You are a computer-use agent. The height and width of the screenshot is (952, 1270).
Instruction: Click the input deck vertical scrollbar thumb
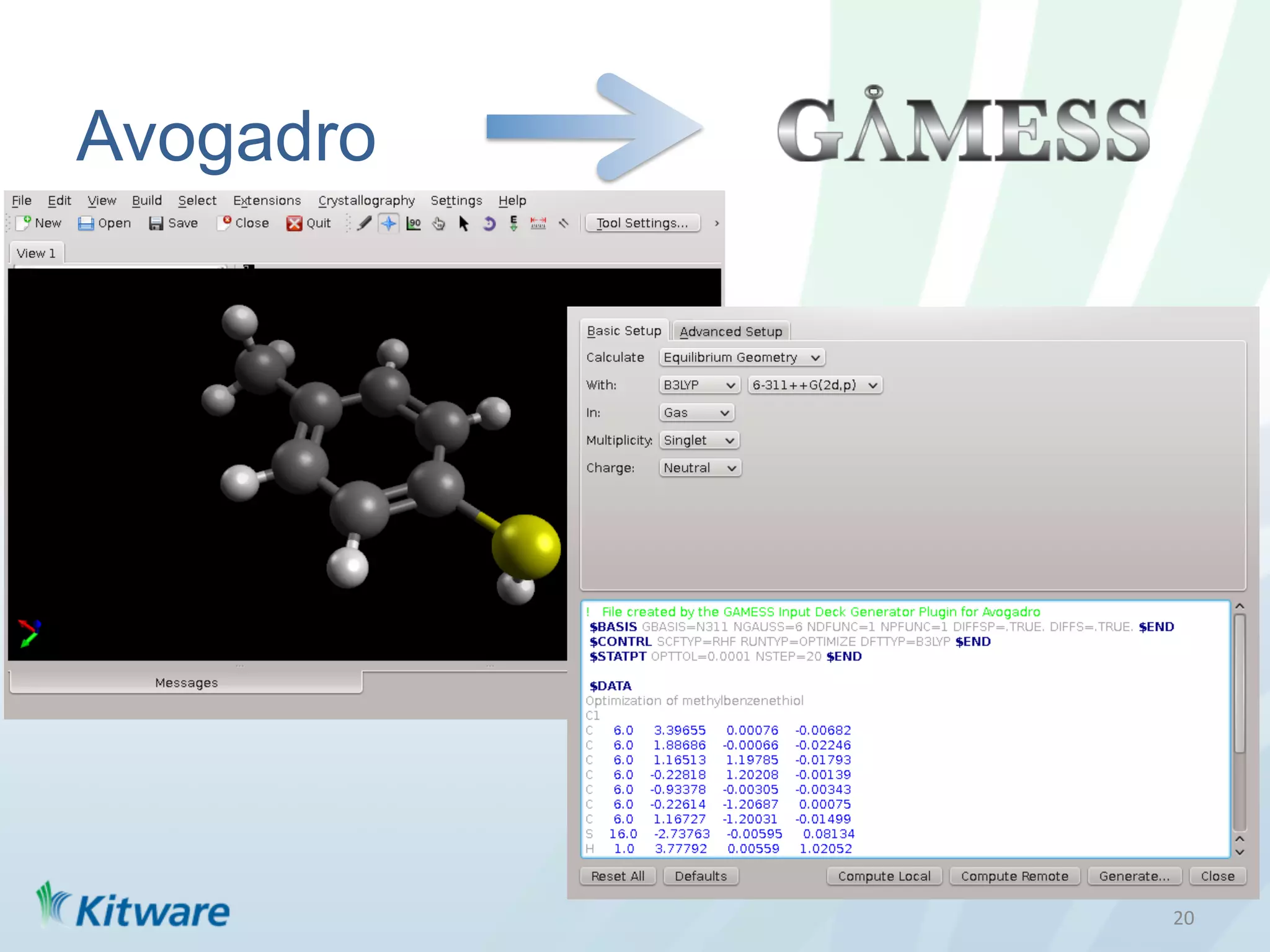1239,684
